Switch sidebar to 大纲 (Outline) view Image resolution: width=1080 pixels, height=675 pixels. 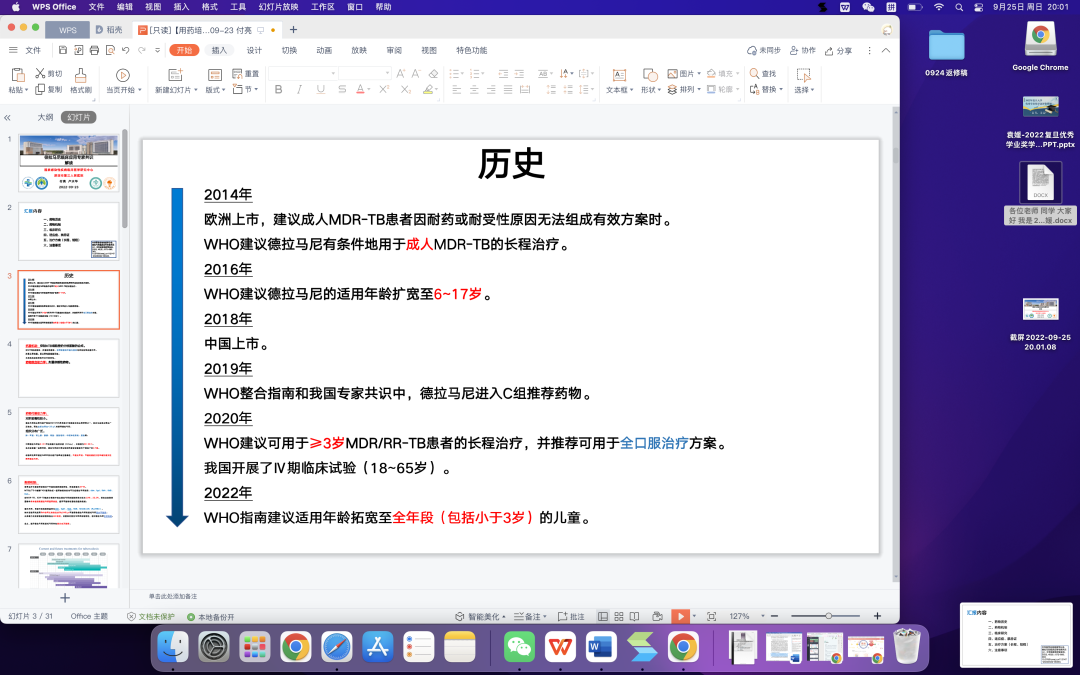click(45, 117)
